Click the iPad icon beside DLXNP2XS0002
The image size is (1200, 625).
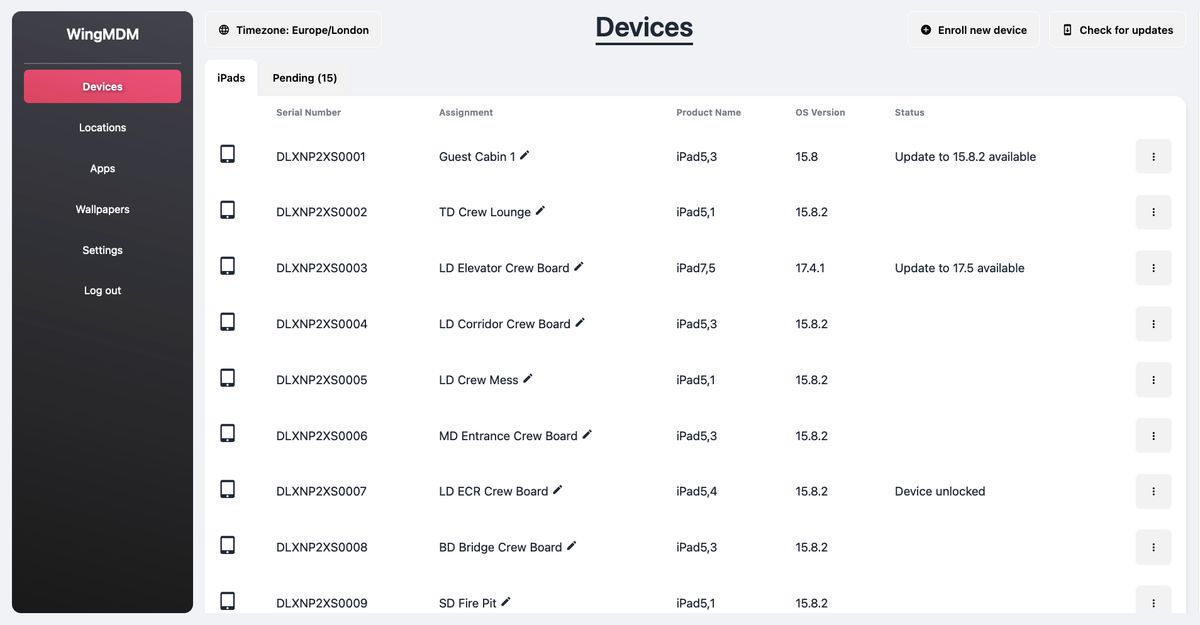[x=227, y=210]
